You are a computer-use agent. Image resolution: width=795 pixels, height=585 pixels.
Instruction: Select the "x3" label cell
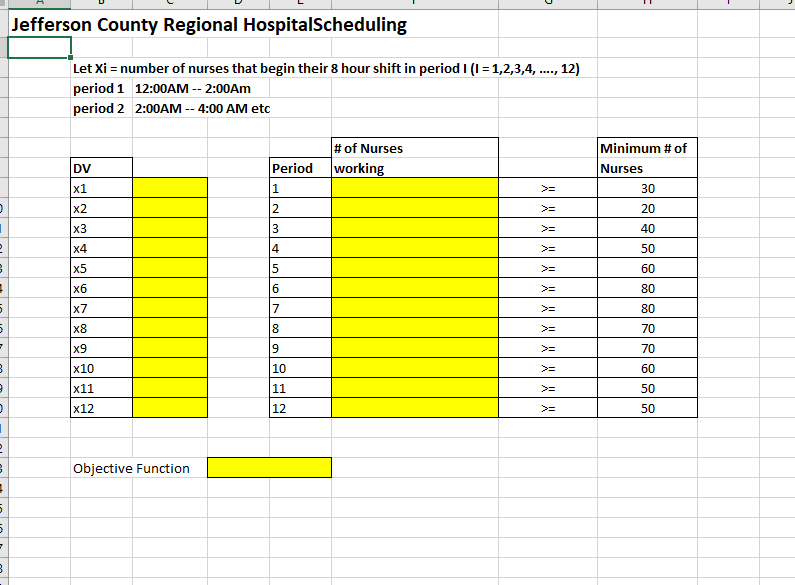click(x=101, y=228)
